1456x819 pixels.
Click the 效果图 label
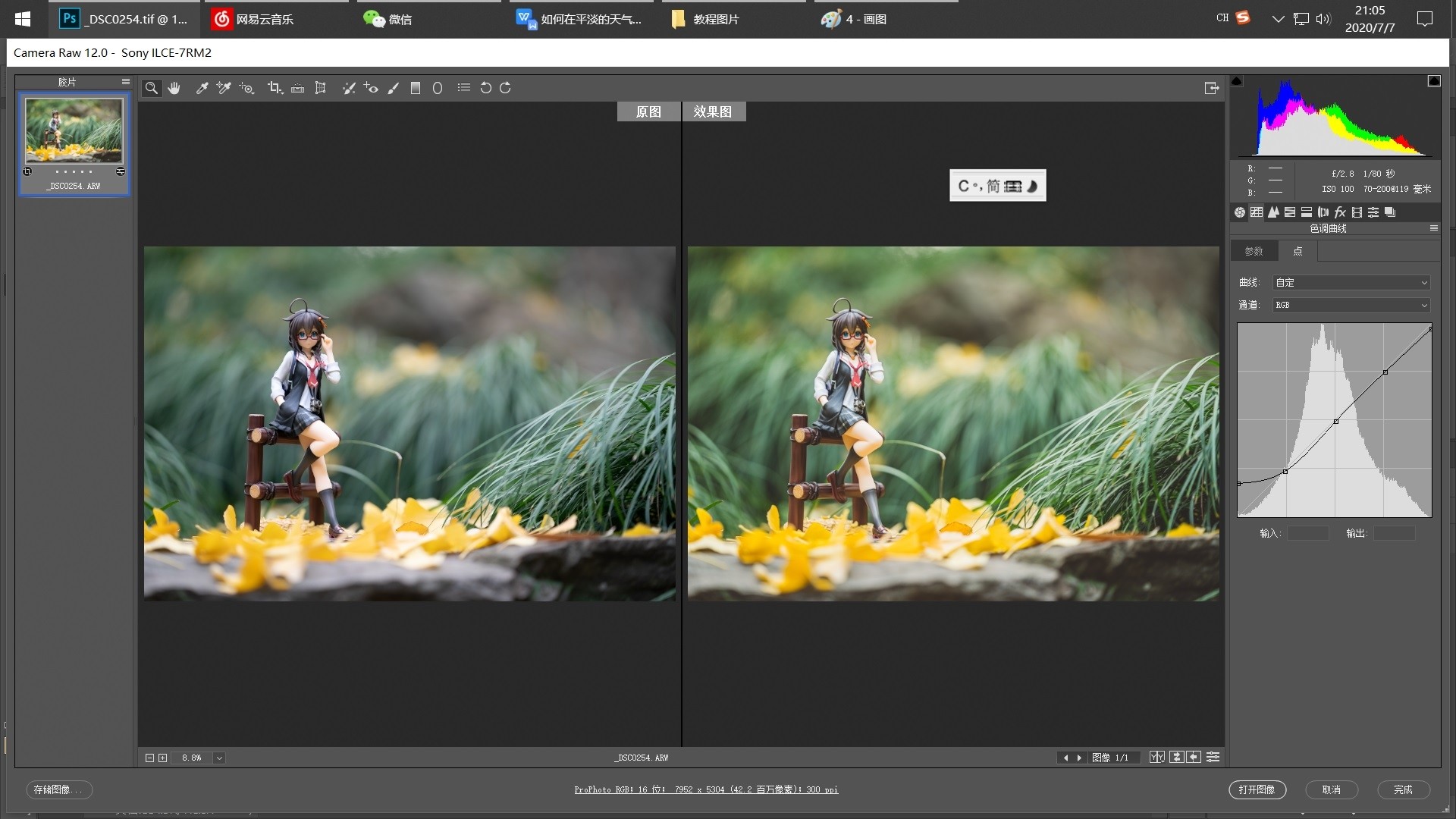pyautogui.click(x=713, y=111)
